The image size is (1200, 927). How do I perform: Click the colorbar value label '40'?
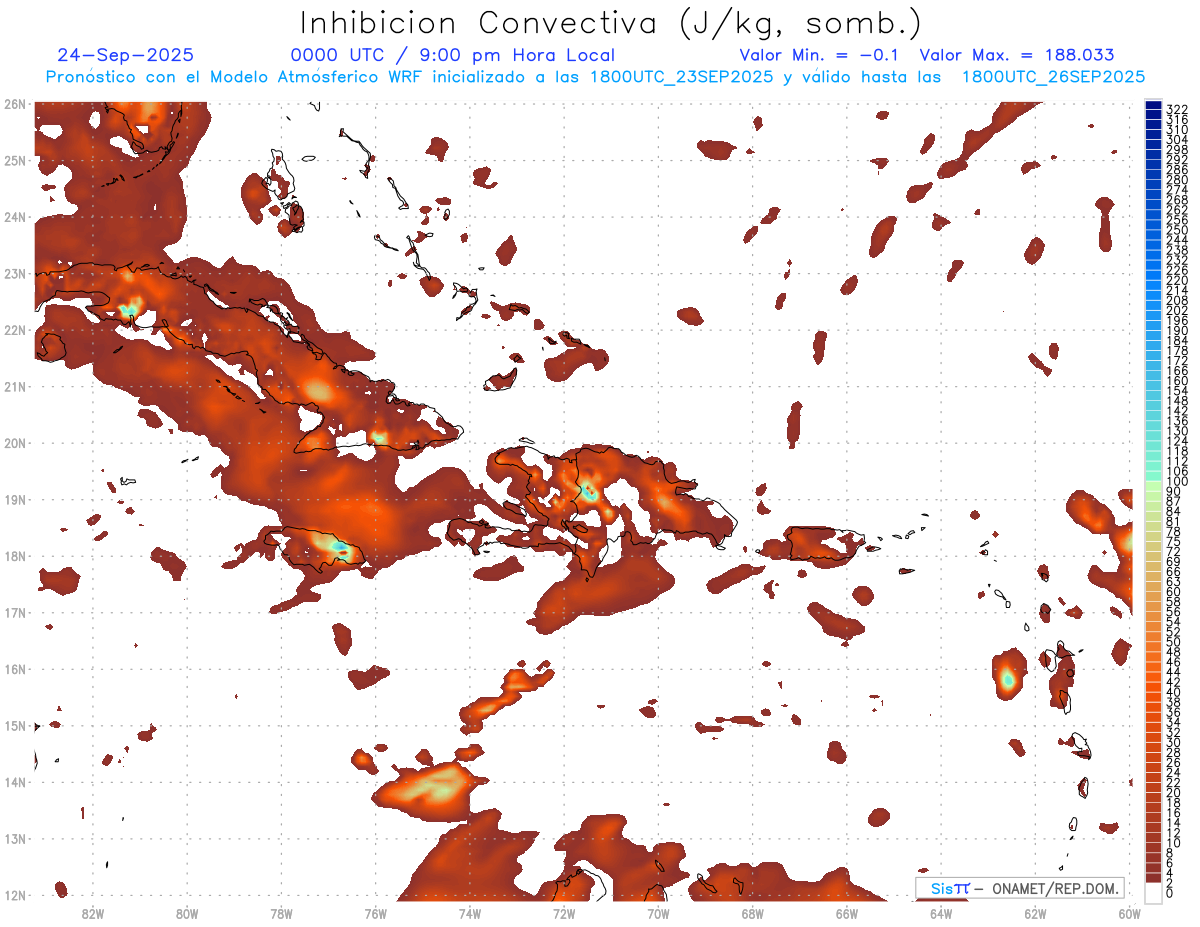click(x=1173, y=692)
